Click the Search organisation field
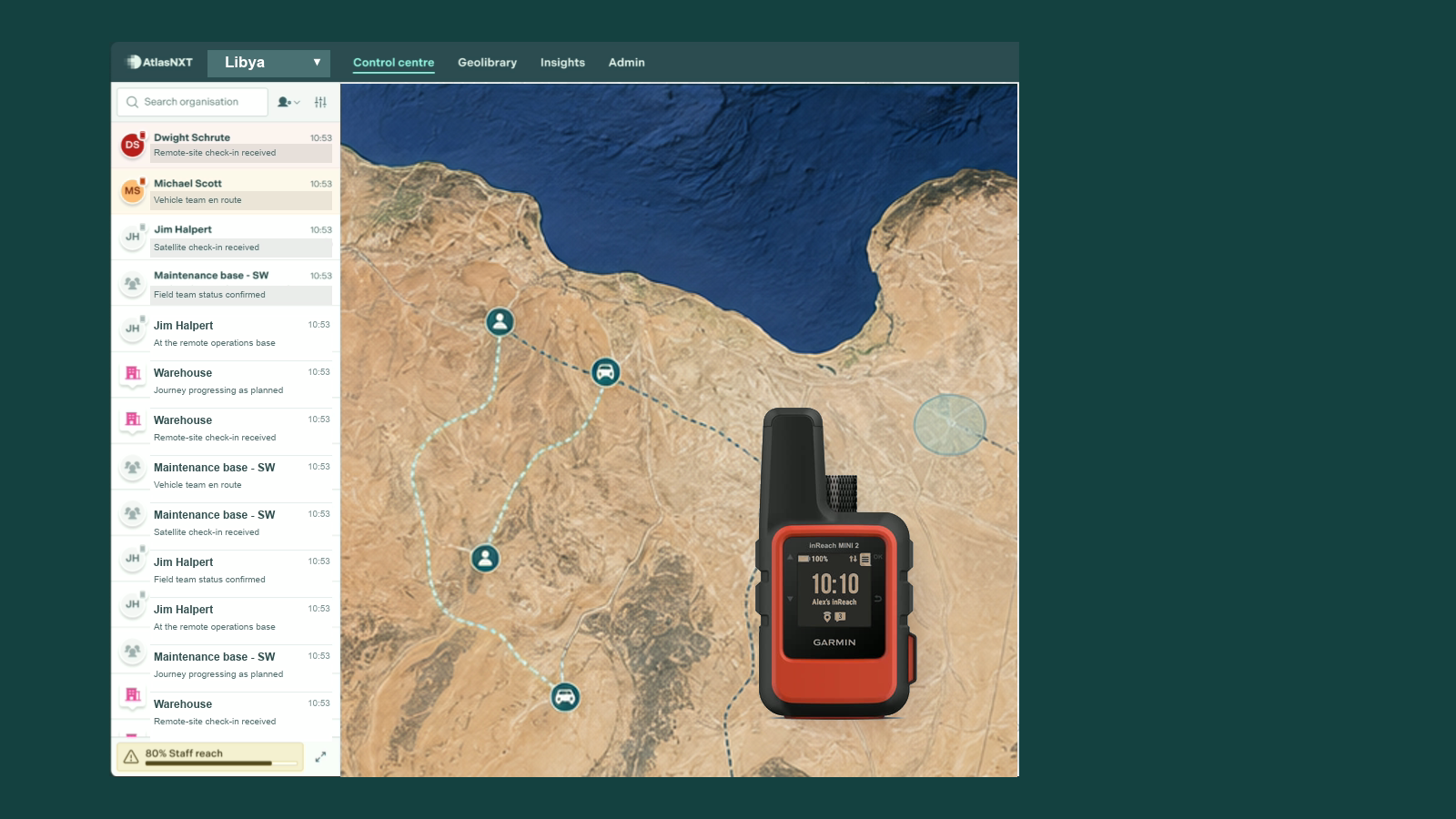 coord(192,102)
